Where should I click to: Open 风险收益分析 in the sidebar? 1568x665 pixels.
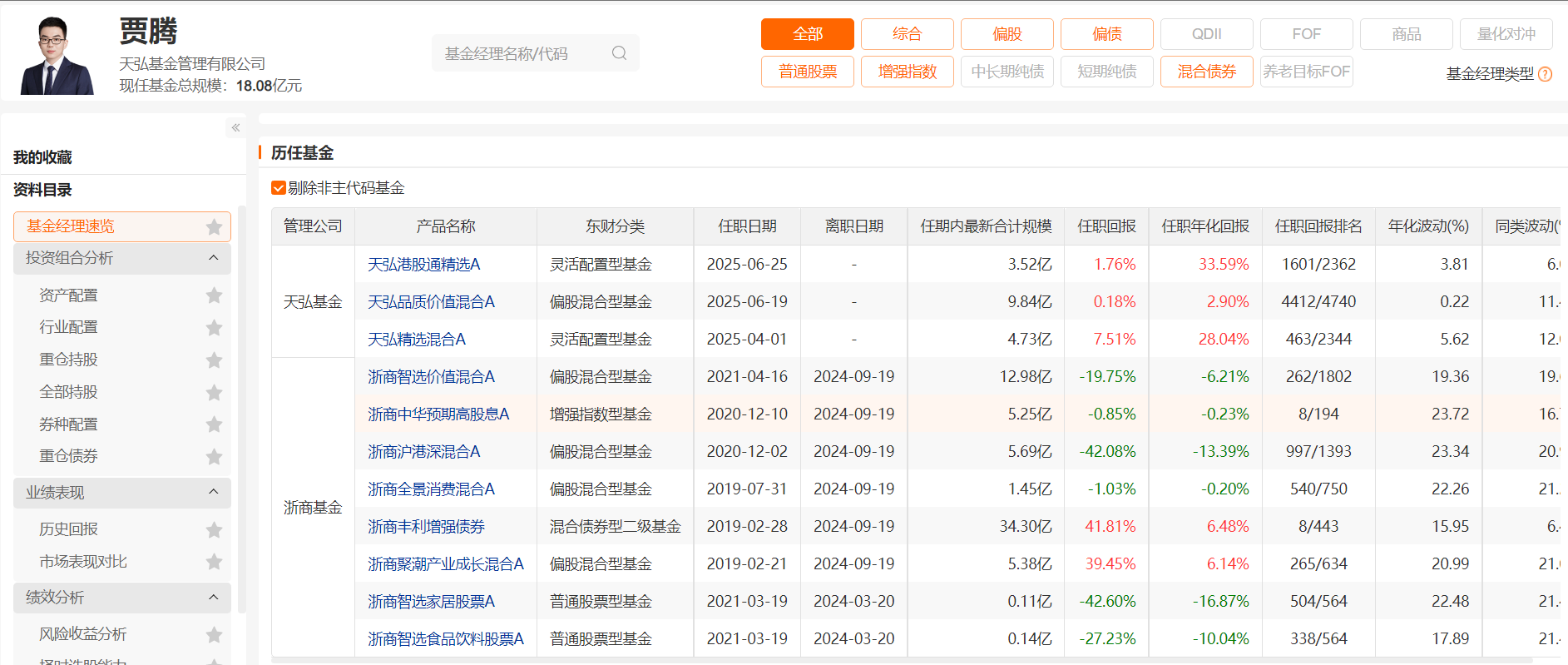[x=83, y=634]
